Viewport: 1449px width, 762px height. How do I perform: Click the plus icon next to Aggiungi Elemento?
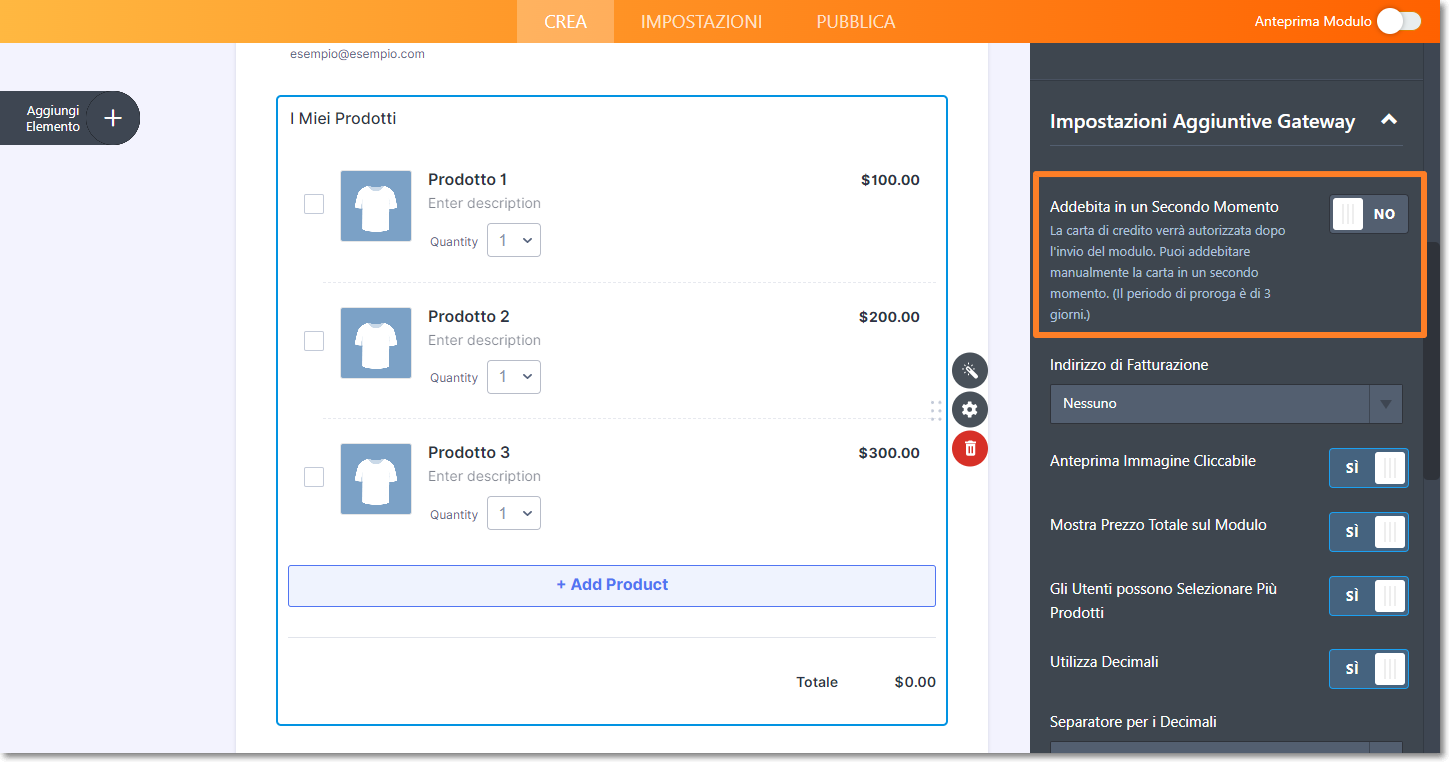113,118
